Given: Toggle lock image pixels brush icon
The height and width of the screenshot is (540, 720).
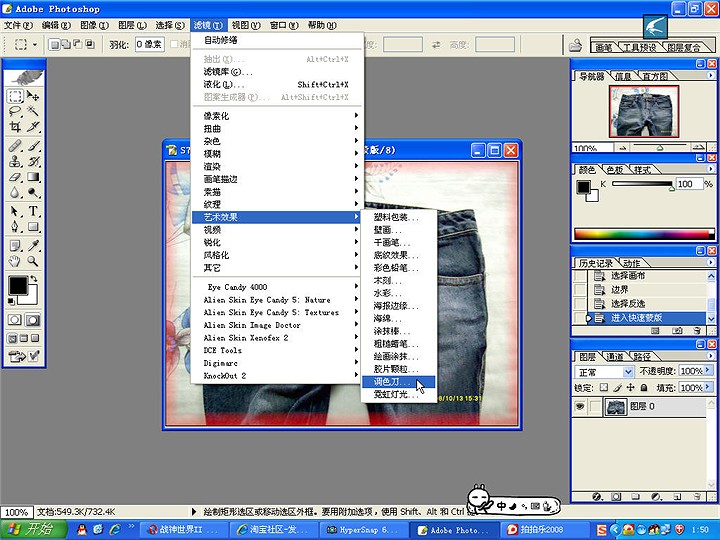Looking at the screenshot, I should point(617,388).
